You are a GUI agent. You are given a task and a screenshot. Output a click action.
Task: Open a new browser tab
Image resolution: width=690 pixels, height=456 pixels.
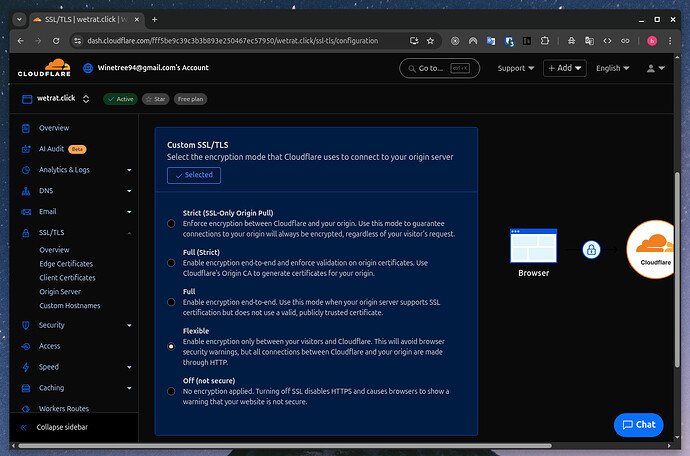[154, 19]
